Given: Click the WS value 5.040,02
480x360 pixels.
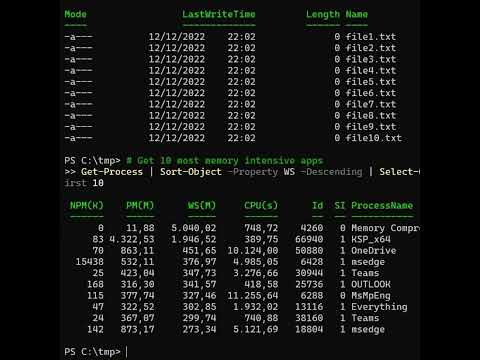Looking at the screenshot, I should [x=194, y=228].
